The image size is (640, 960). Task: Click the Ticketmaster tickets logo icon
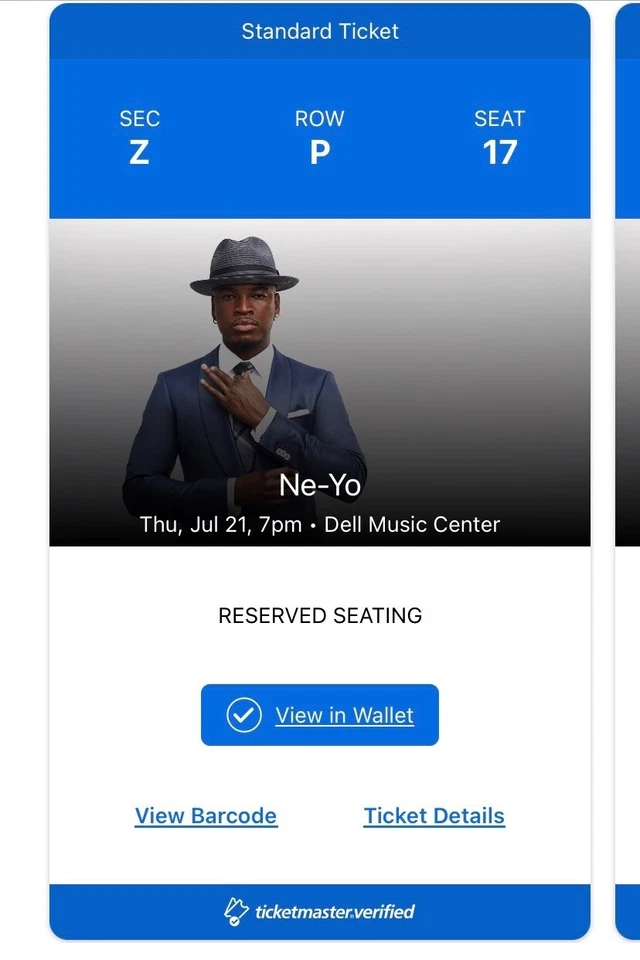click(x=236, y=911)
